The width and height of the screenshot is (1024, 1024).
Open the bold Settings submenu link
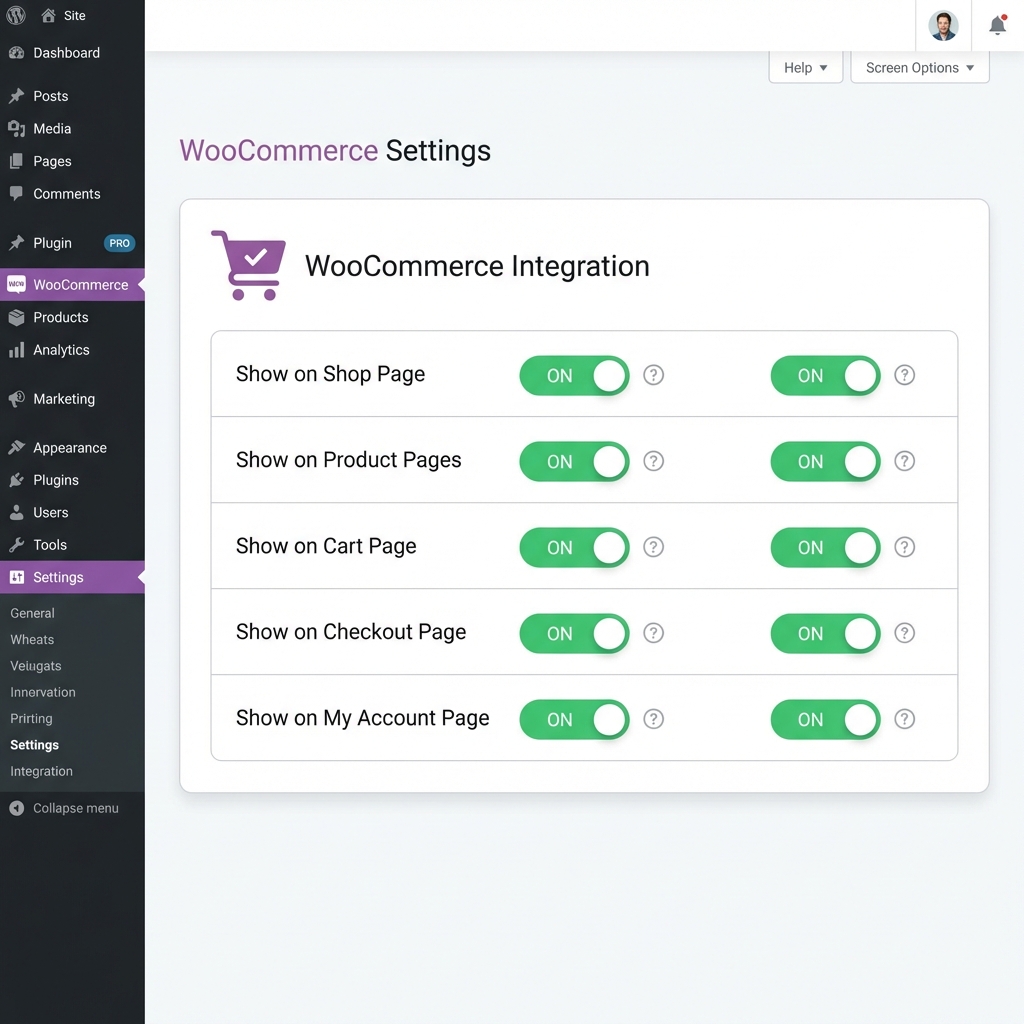click(x=35, y=745)
